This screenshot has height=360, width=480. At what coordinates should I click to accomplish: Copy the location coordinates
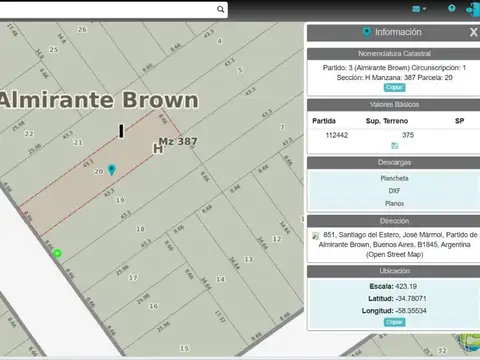(394, 322)
